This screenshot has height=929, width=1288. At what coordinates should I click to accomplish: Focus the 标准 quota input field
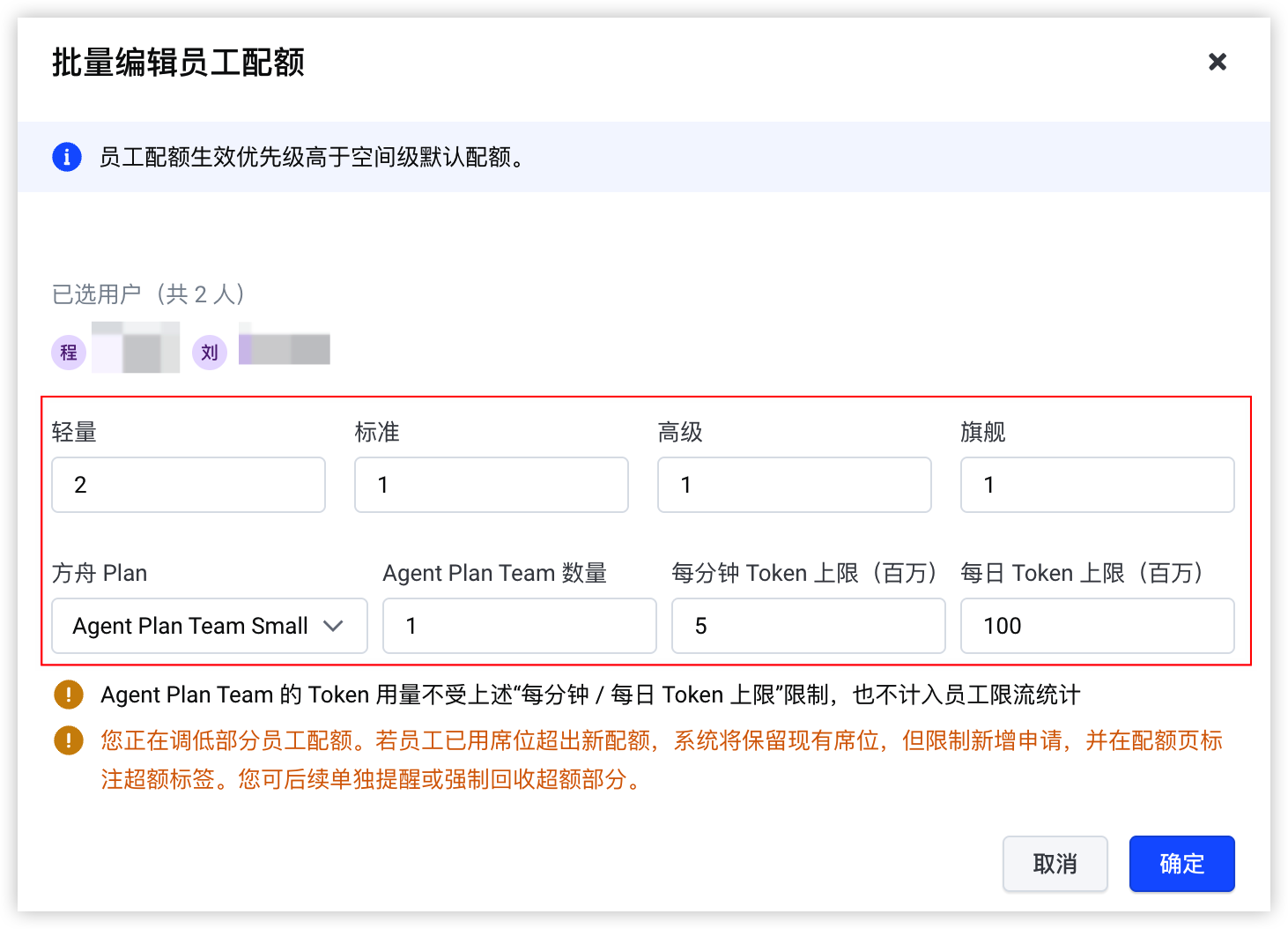pyautogui.click(x=492, y=485)
